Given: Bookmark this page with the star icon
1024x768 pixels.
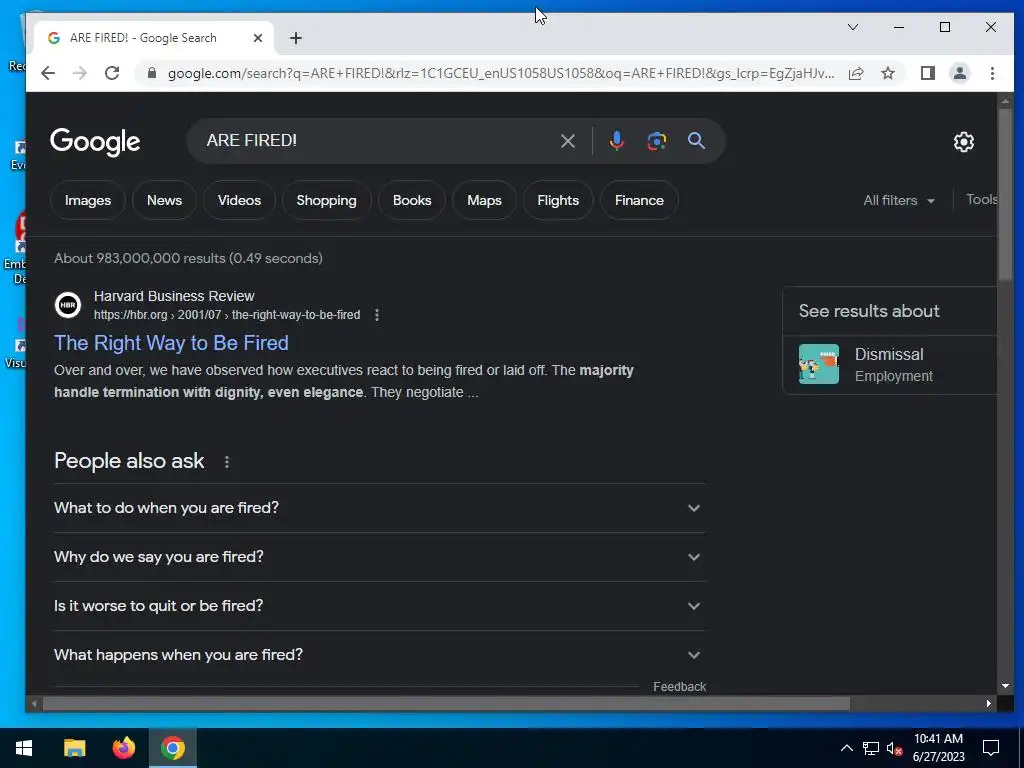Looking at the screenshot, I should (888, 73).
